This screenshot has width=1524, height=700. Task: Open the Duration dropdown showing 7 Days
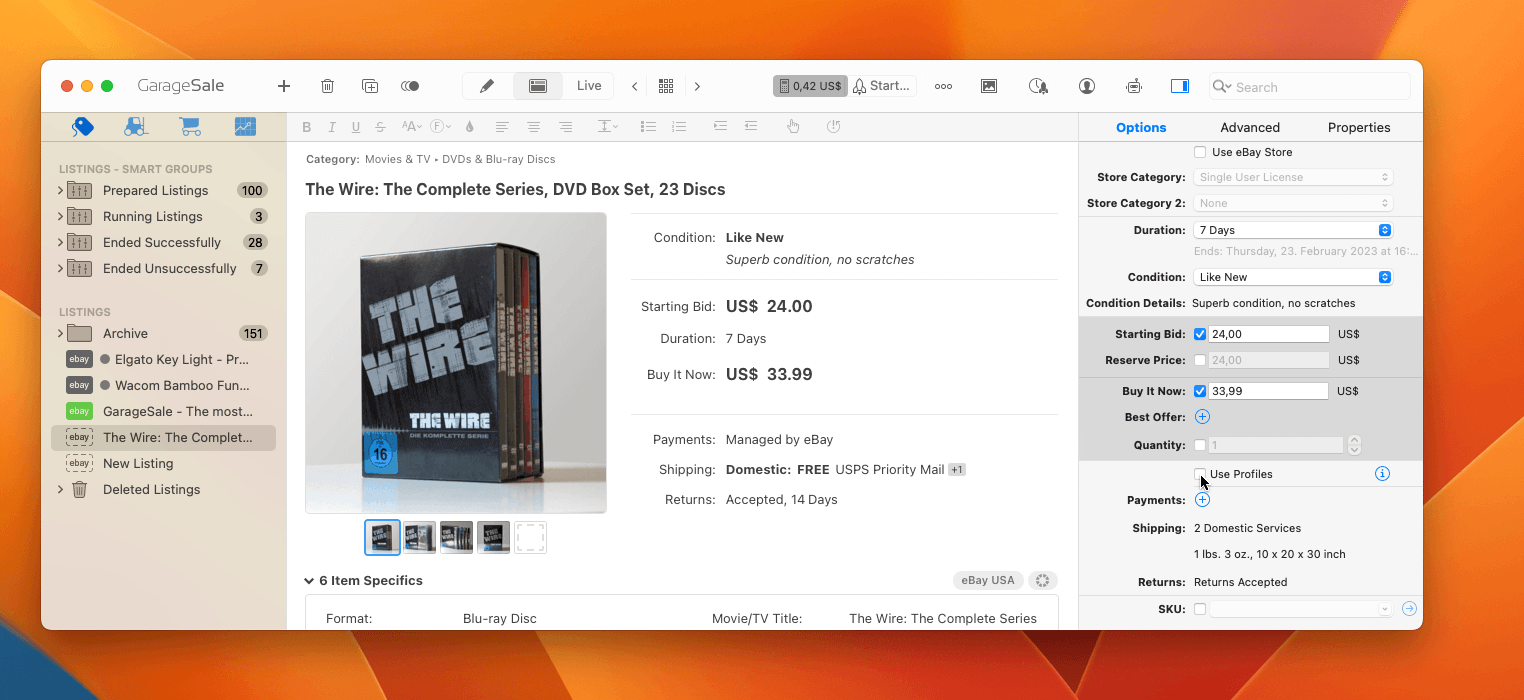(x=1293, y=230)
